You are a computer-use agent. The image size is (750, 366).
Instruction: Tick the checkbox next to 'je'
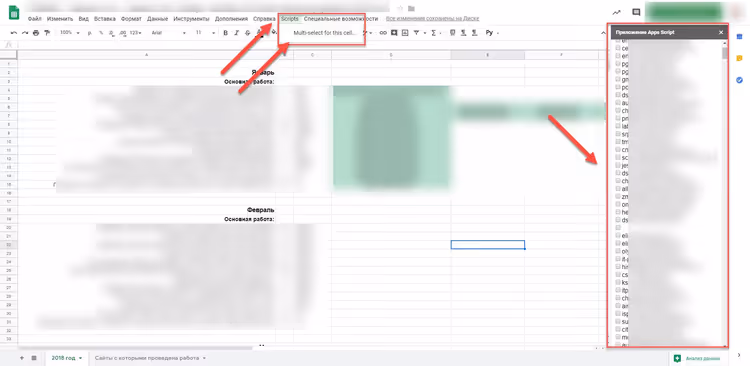tap(618, 165)
